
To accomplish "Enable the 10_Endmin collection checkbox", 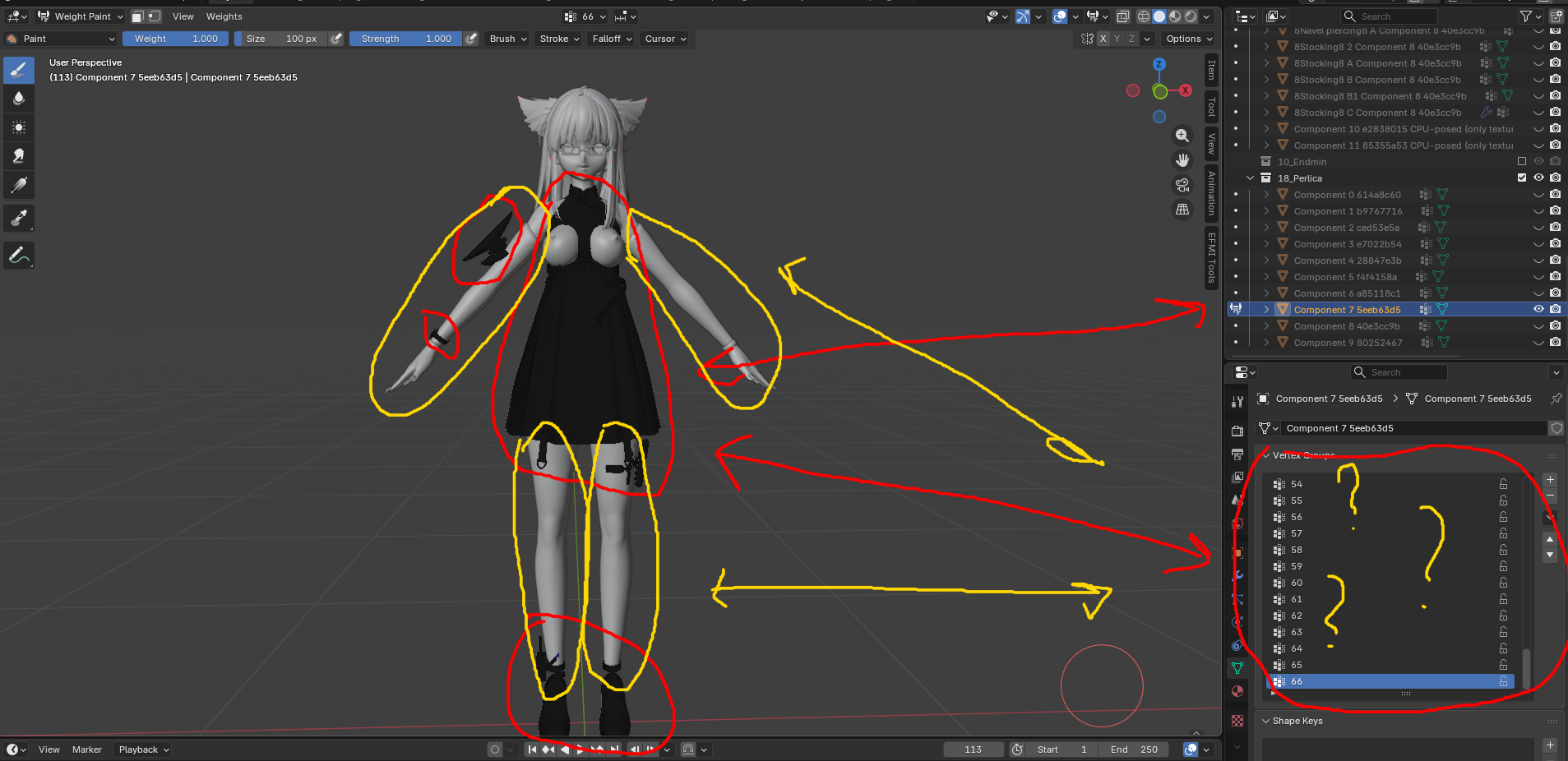I will (x=1522, y=162).
